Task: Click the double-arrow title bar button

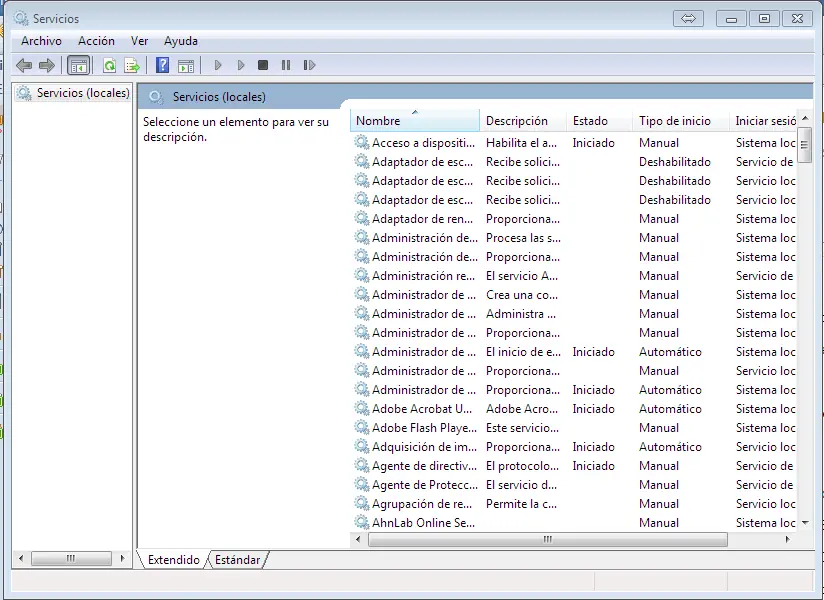Action: 688,19
